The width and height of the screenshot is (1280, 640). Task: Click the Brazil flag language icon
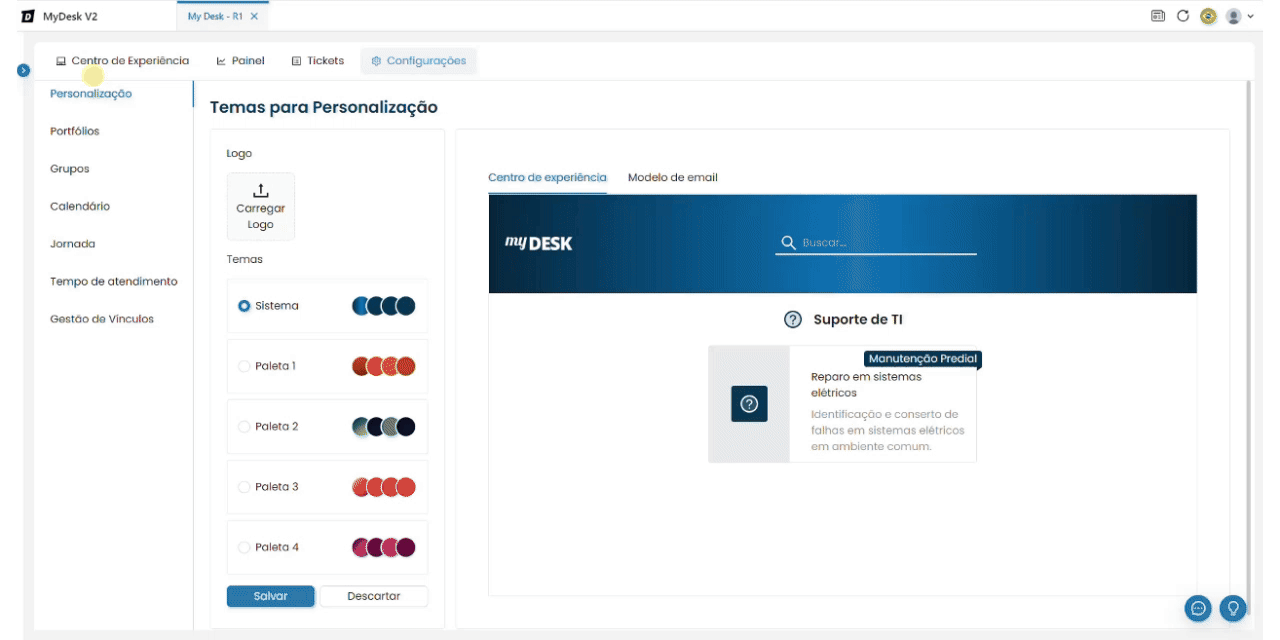pyautogui.click(x=1208, y=16)
